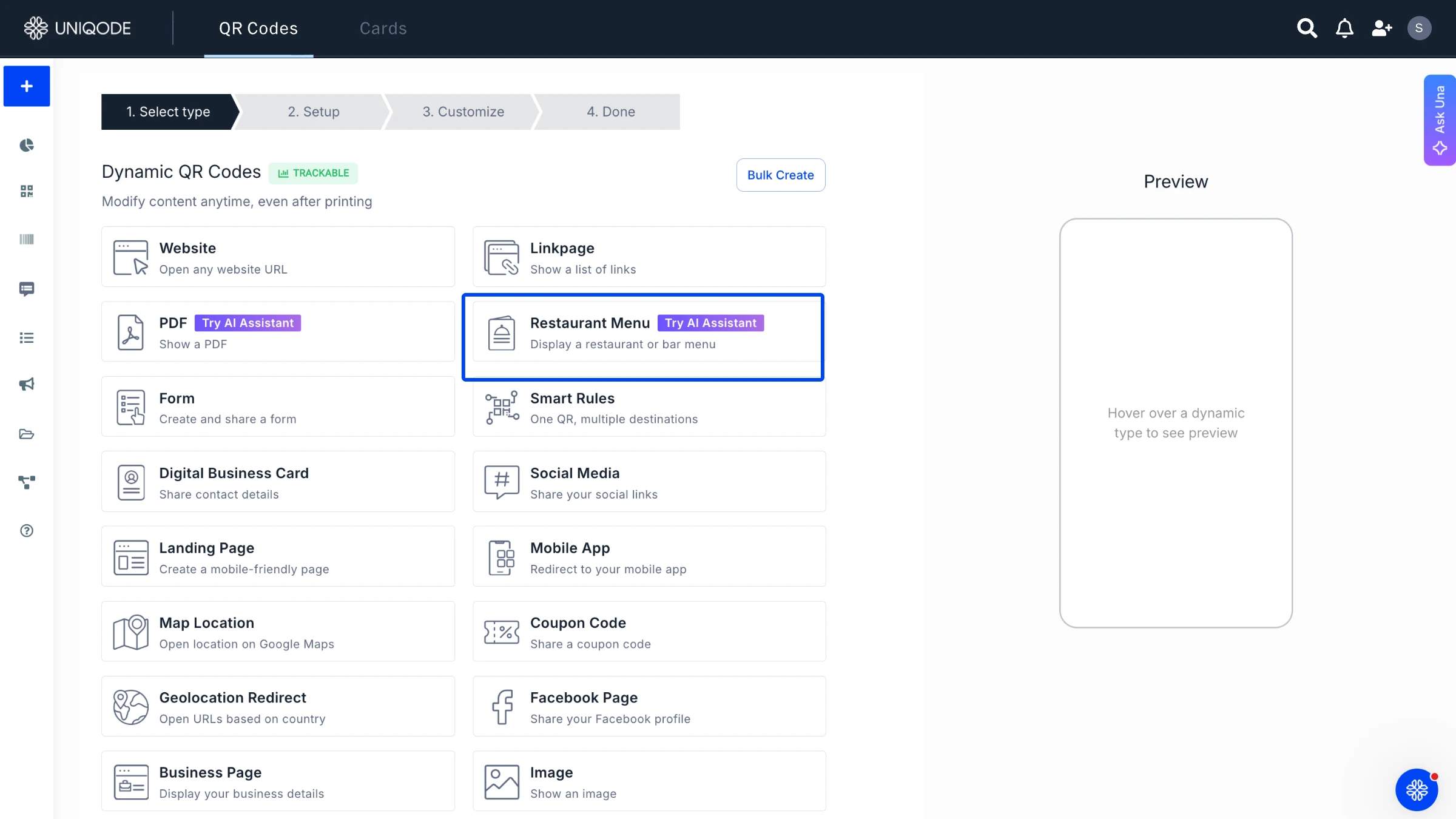
Task: Select Social Media type title
Action: [x=575, y=473]
